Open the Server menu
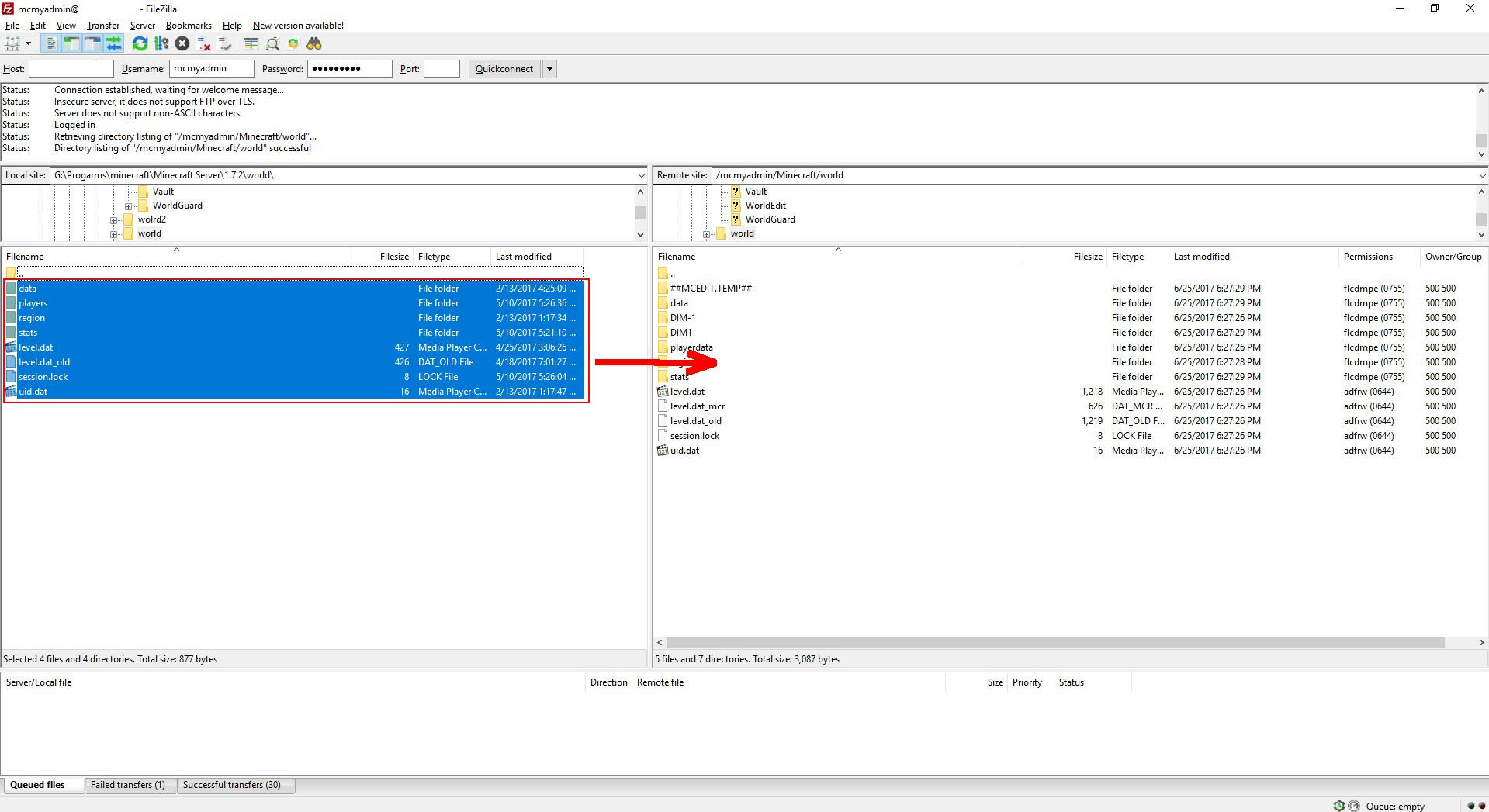The width and height of the screenshot is (1489, 812). [x=143, y=25]
